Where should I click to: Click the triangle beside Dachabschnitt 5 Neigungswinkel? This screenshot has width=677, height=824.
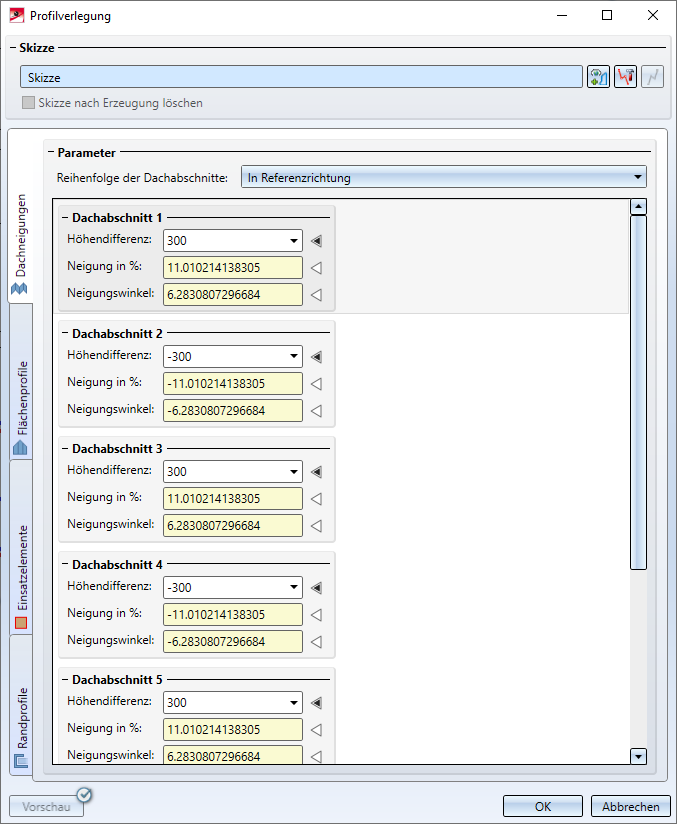pos(316,757)
